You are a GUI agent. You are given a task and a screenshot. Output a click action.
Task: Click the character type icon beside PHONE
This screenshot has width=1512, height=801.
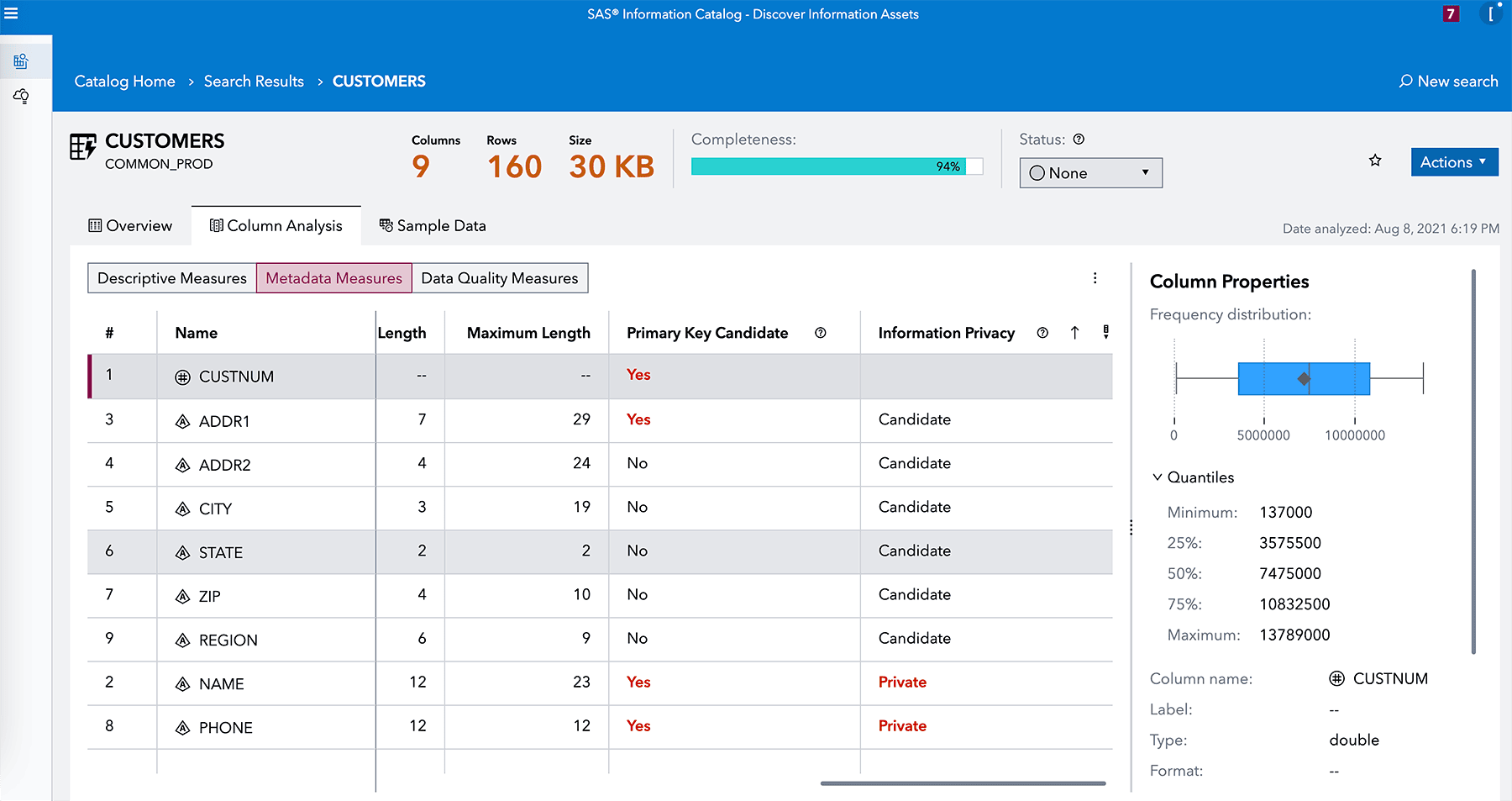pyautogui.click(x=182, y=728)
